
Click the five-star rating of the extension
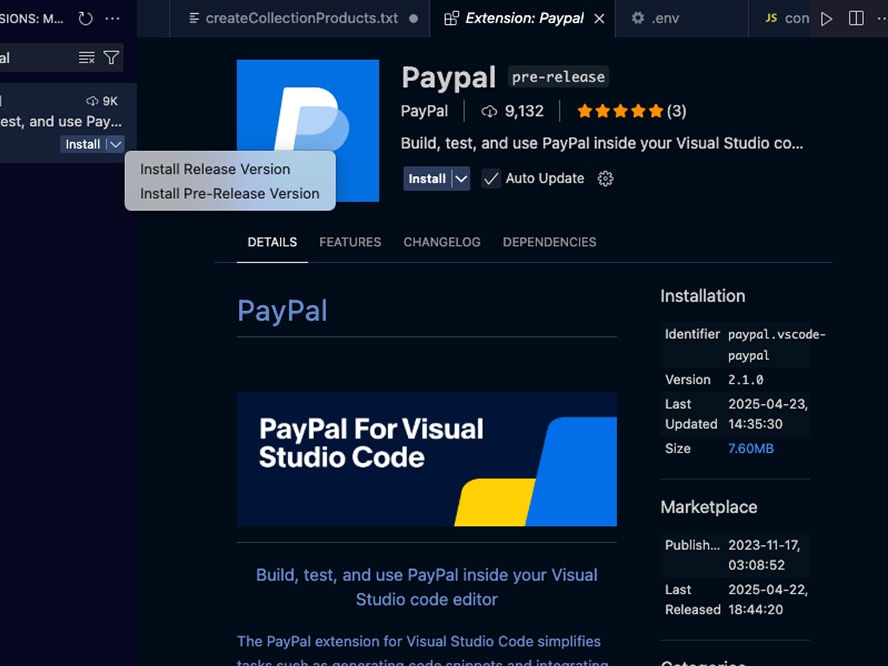[620, 111]
